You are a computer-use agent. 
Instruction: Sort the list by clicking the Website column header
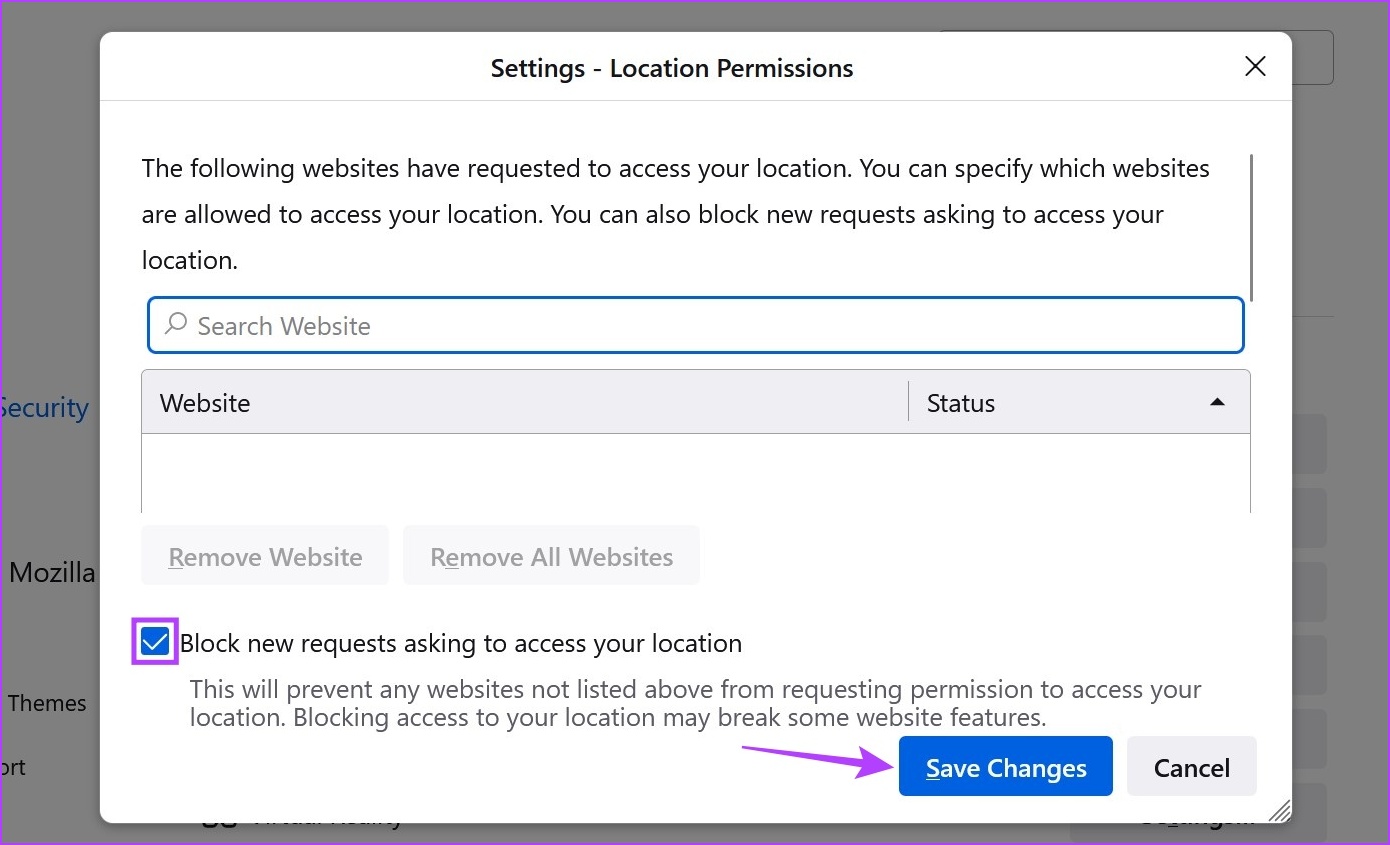click(x=205, y=402)
